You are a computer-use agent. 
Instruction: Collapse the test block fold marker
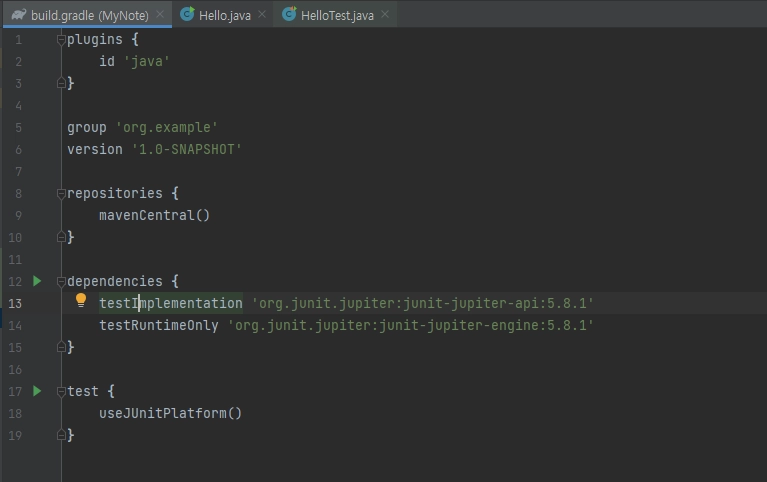pos(61,391)
